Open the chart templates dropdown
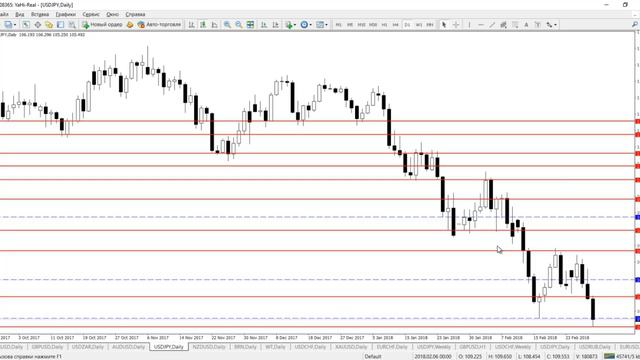 tap(322, 25)
